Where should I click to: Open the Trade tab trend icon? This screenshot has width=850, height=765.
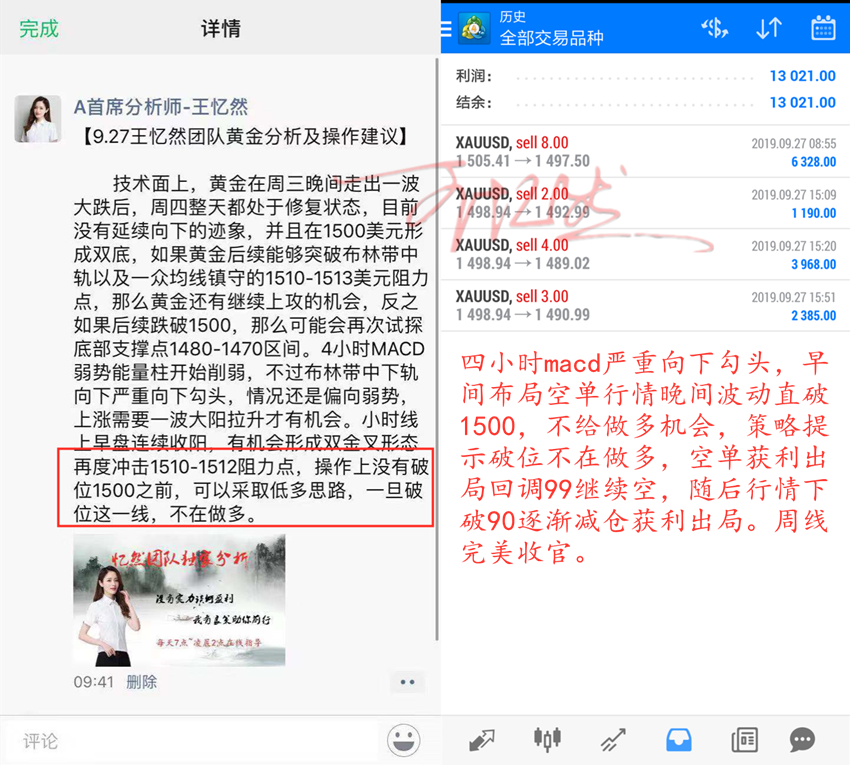click(x=612, y=740)
